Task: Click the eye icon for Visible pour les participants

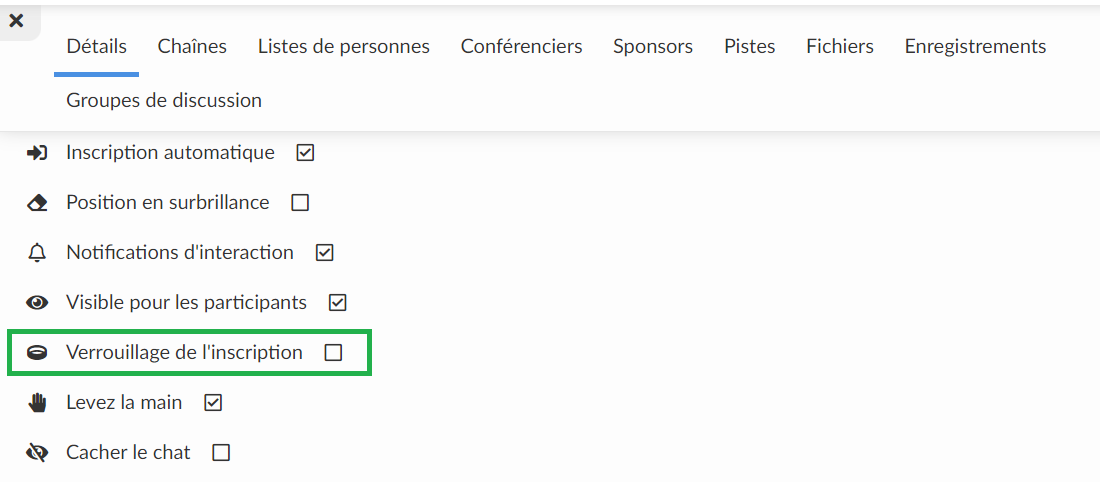Action: (36, 303)
